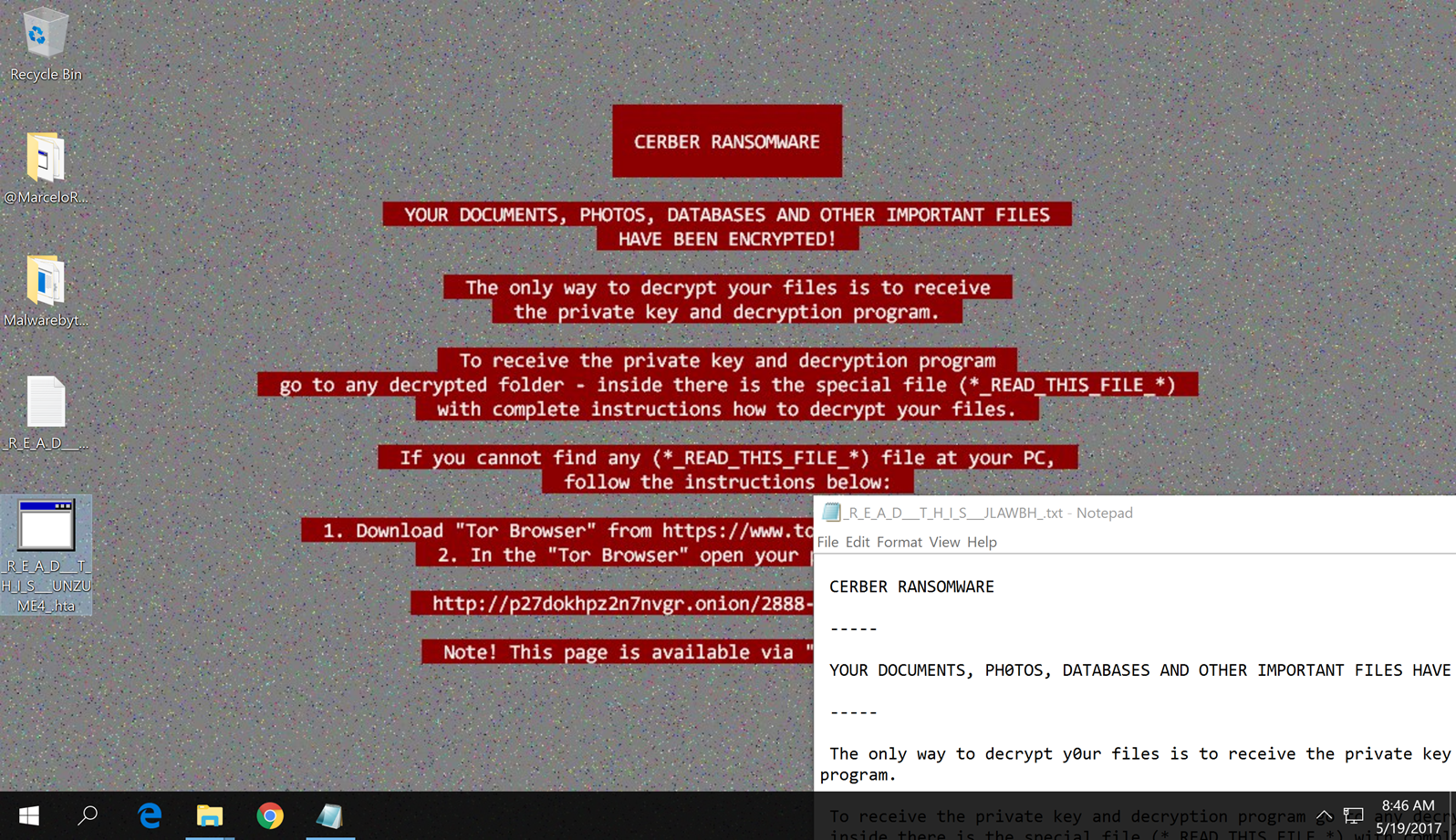The width and height of the screenshot is (1456, 840).
Task: Open the Recycle Bin desktop icon
Action: [45, 44]
